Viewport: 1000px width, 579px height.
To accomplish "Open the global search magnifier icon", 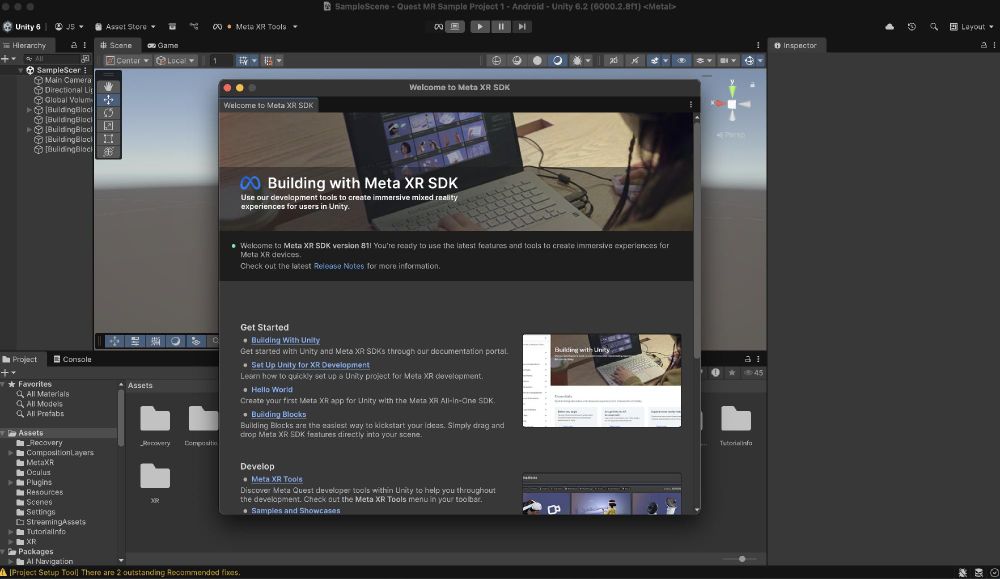I will (934, 27).
